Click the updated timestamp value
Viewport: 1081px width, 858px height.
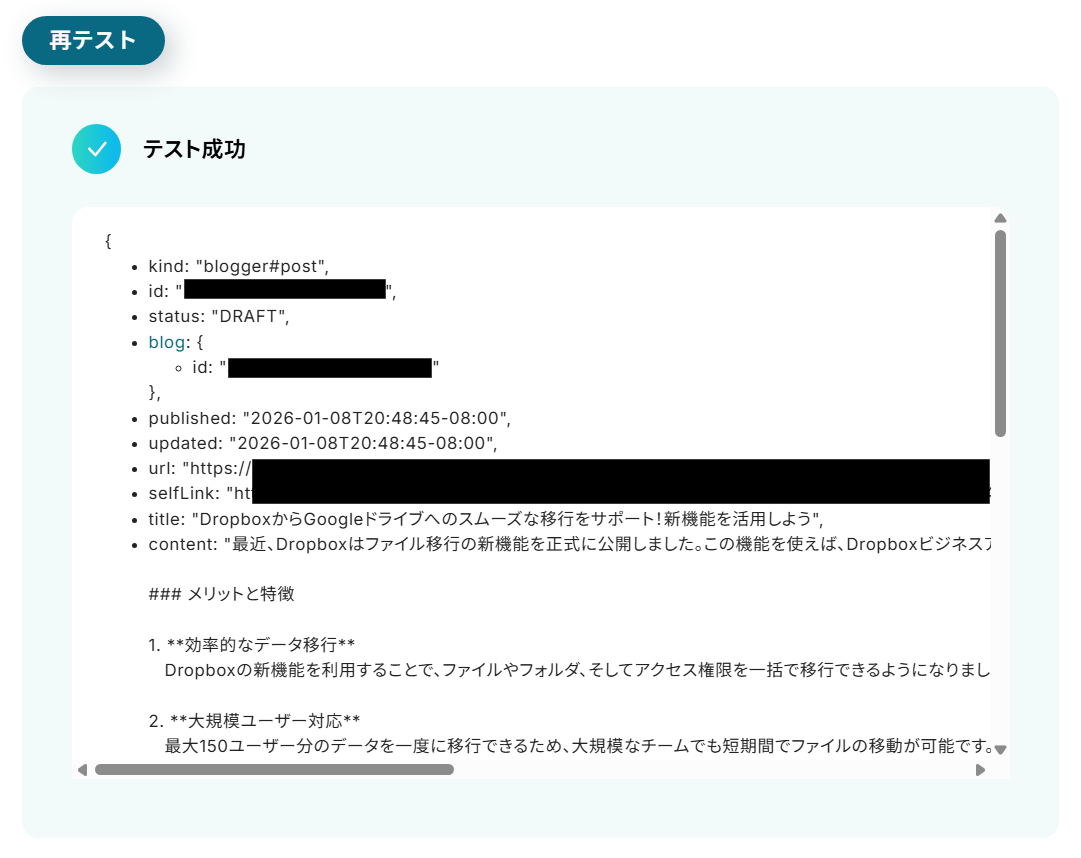point(363,443)
